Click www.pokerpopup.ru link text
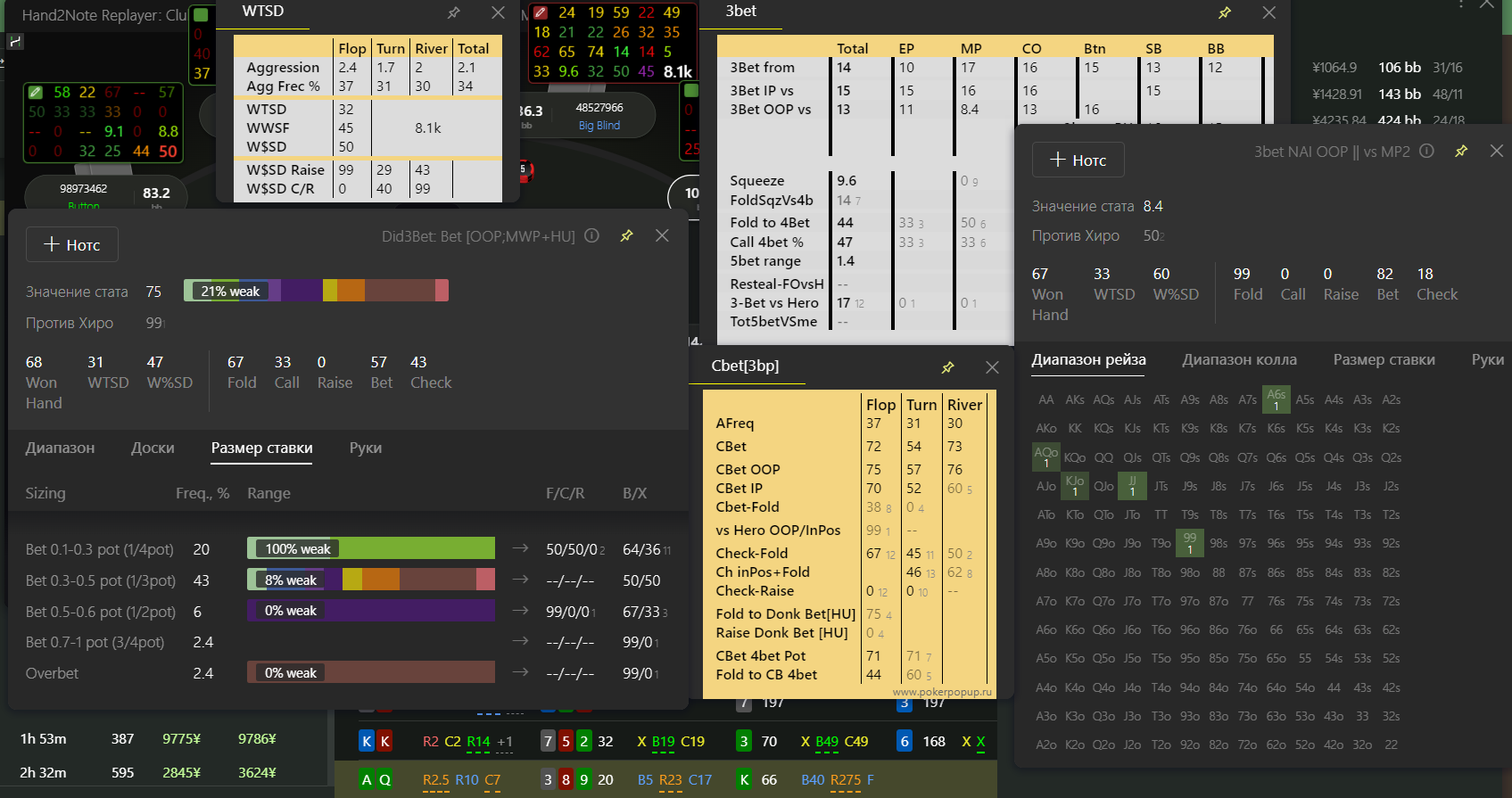 [942, 691]
